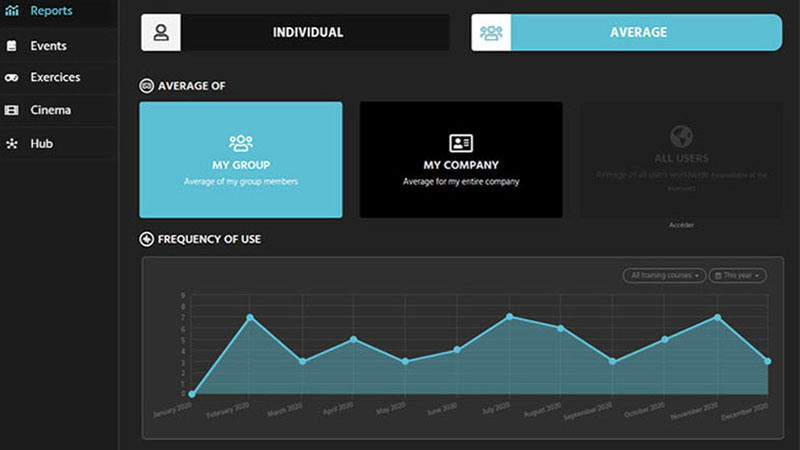Click the Hub network icon
The width and height of the screenshot is (800, 450).
point(12,144)
